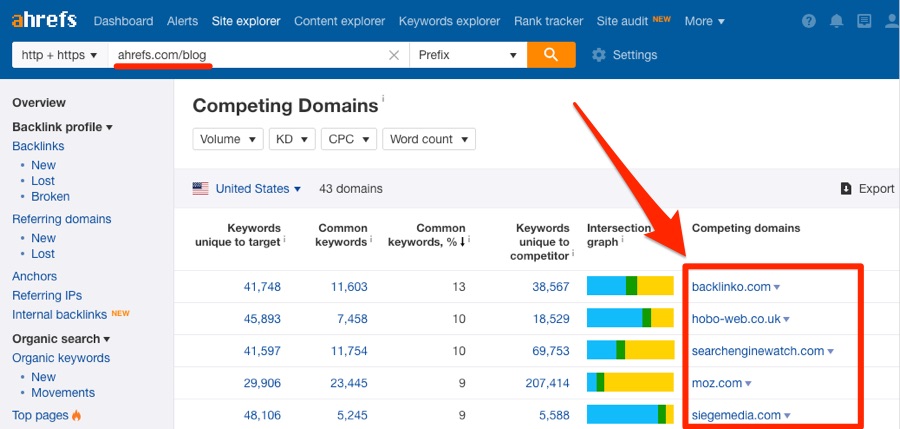Click intersection graph bar for backlinko.com
900x429 pixels.
(630, 286)
